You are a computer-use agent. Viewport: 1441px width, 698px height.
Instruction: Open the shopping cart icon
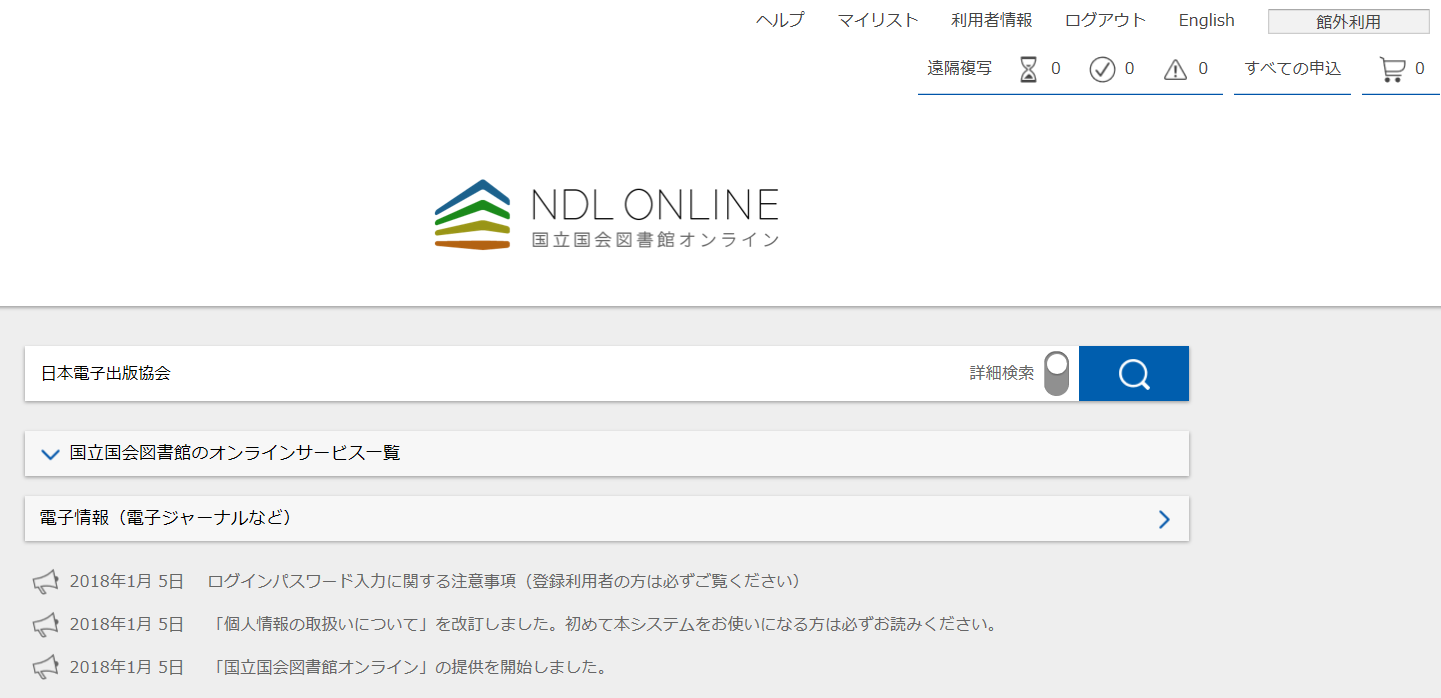tap(1392, 69)
